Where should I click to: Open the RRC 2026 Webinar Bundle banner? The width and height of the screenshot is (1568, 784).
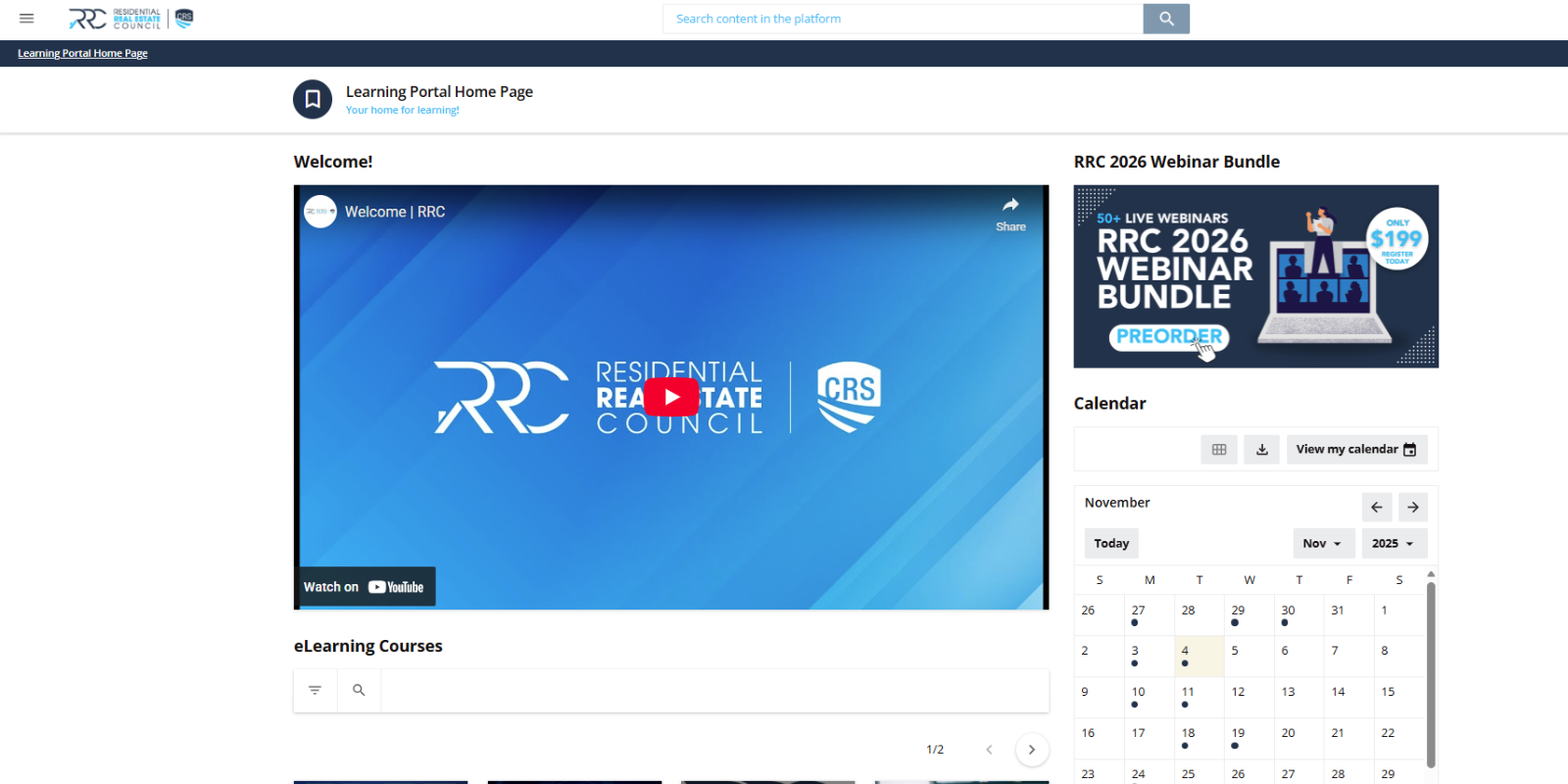coord(1256,276)
